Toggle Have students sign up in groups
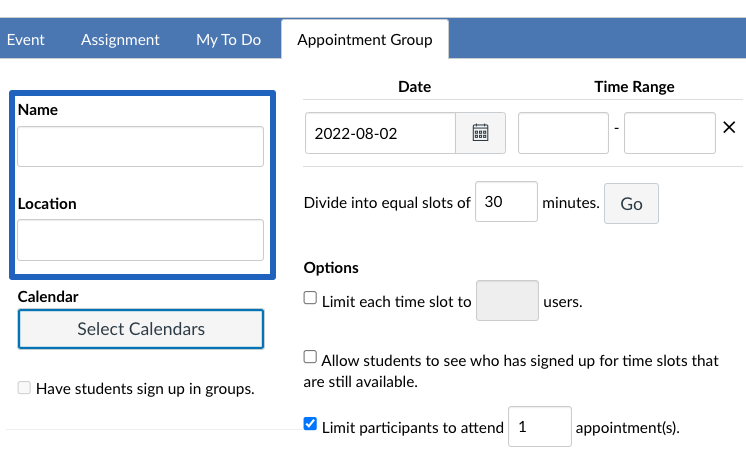746x465 pixels. click(24, 387)
